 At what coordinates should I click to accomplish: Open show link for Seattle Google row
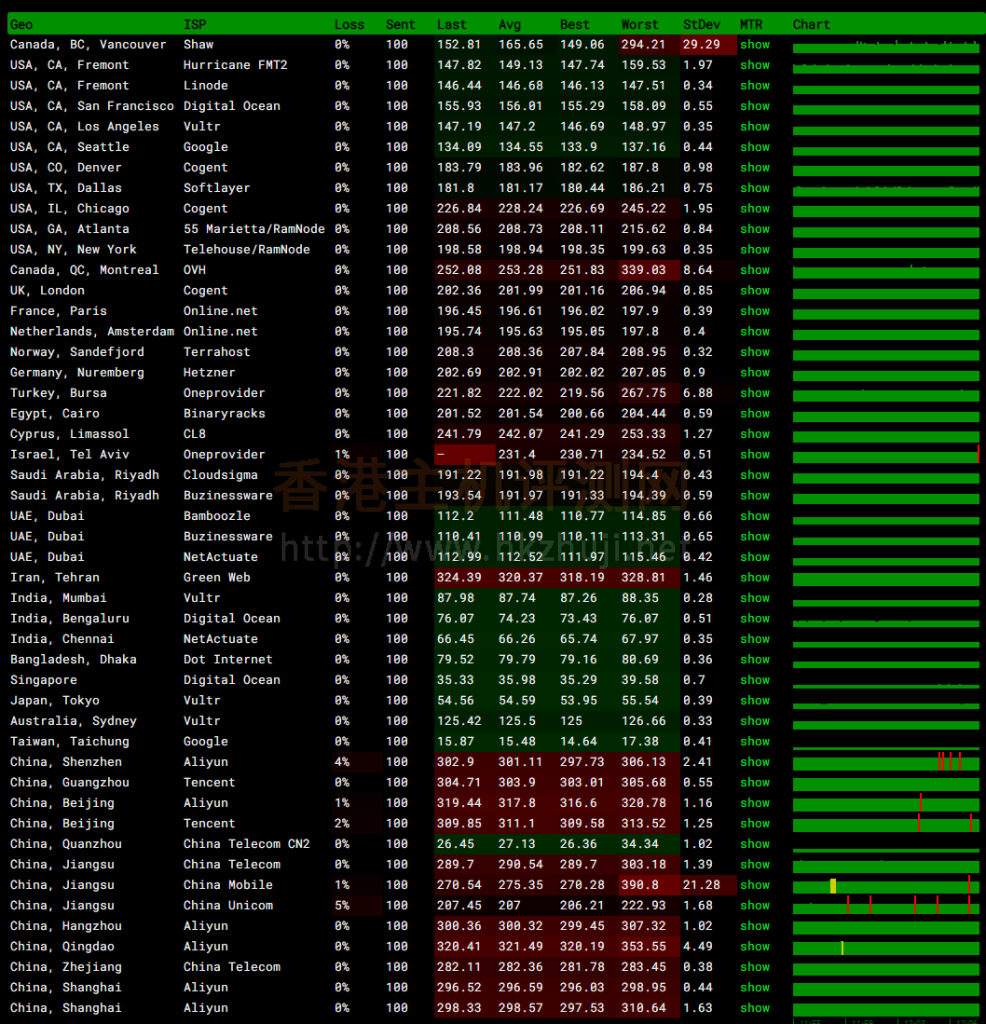click(x=755, y=147)
